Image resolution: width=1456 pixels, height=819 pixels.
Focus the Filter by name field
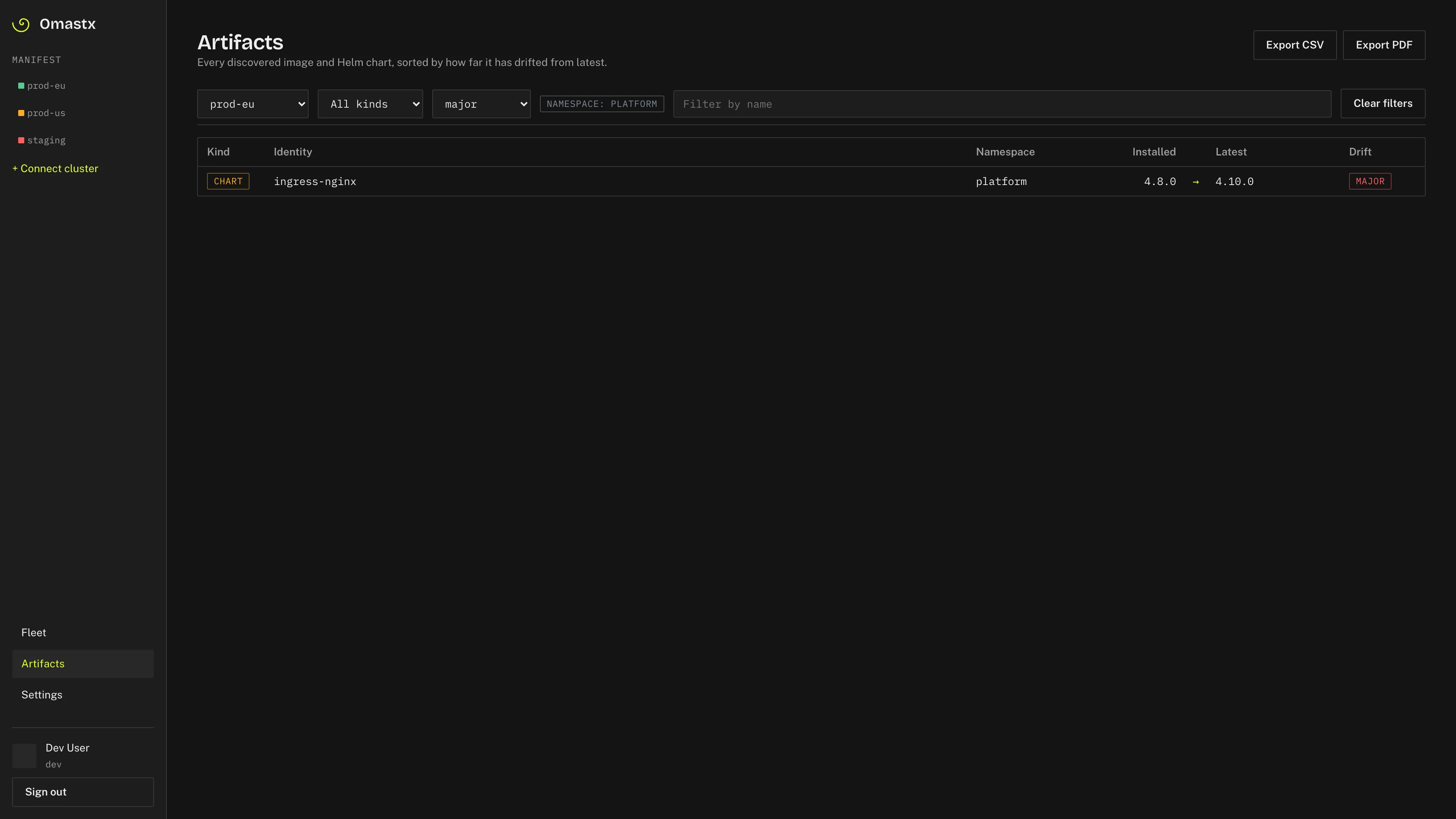coord(1002,104)
